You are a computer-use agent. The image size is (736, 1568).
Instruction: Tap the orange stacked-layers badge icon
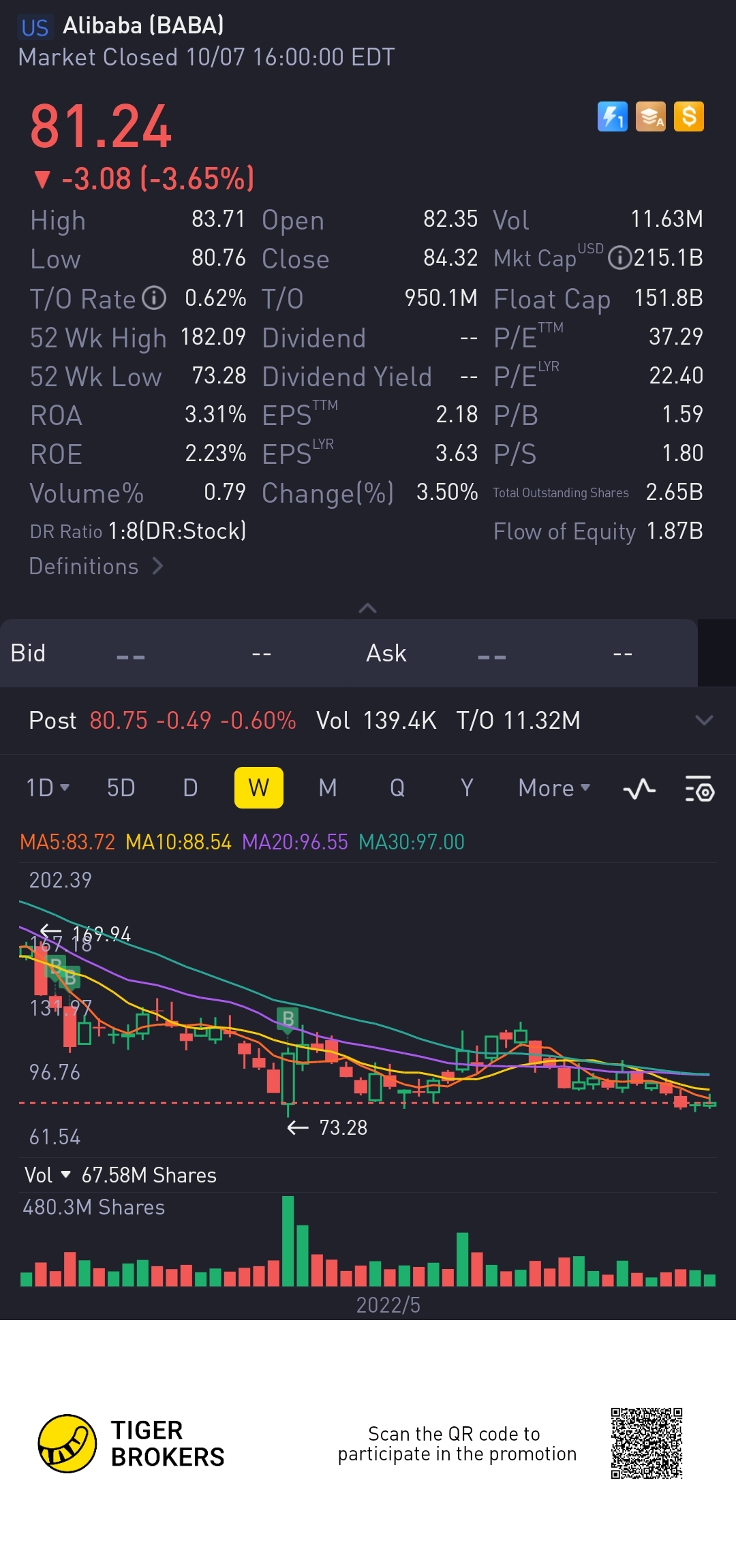click(651, 116)
